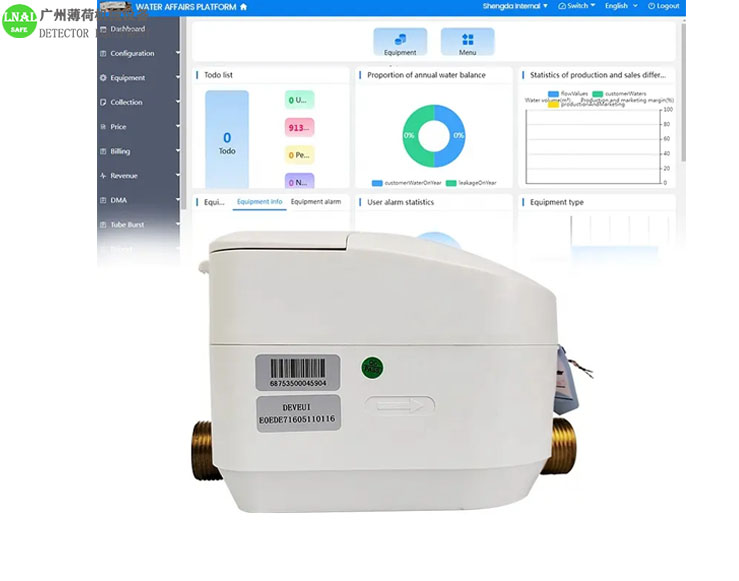Click the Equipment type panel title
Viewport: 739px width, 581px height.
coord(557,202)
